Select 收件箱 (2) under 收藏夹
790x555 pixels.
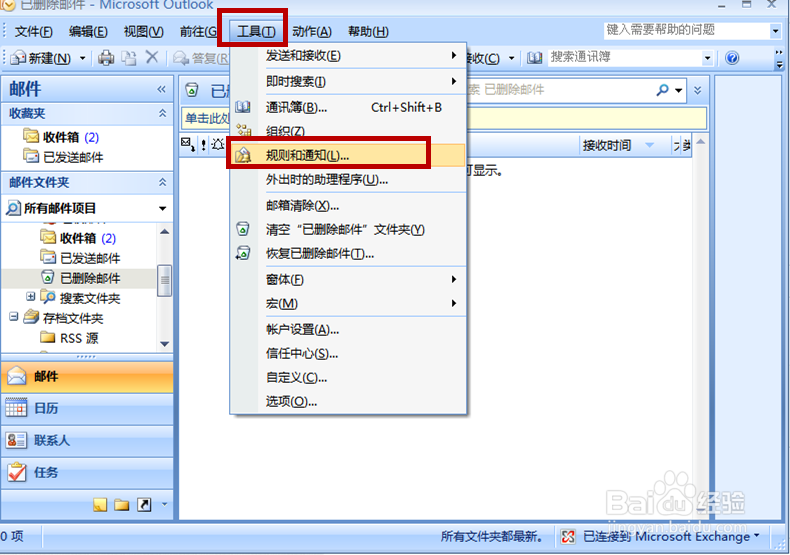[61, 137]
